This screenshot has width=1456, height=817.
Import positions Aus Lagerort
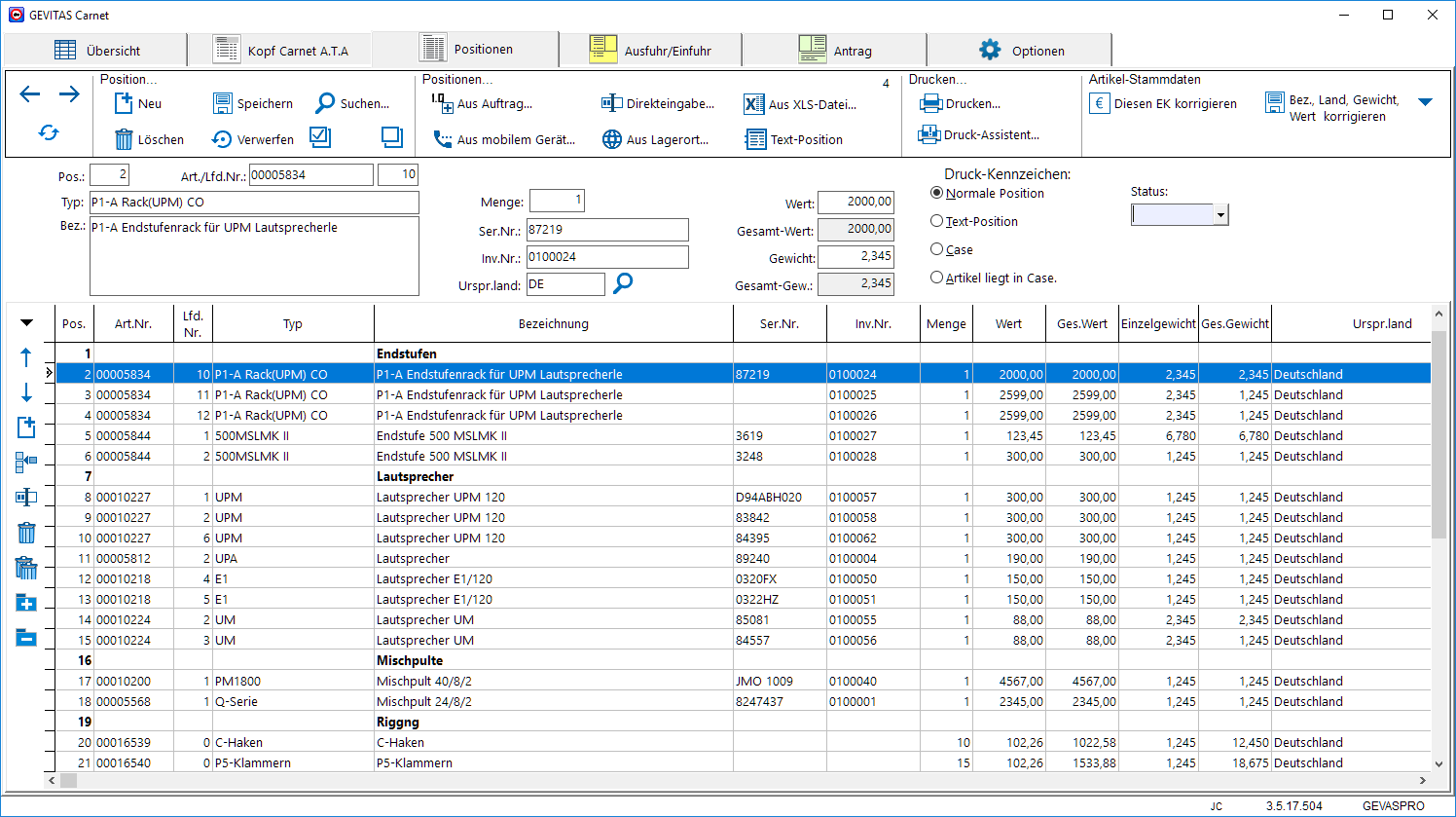click(x=655, y=139)
